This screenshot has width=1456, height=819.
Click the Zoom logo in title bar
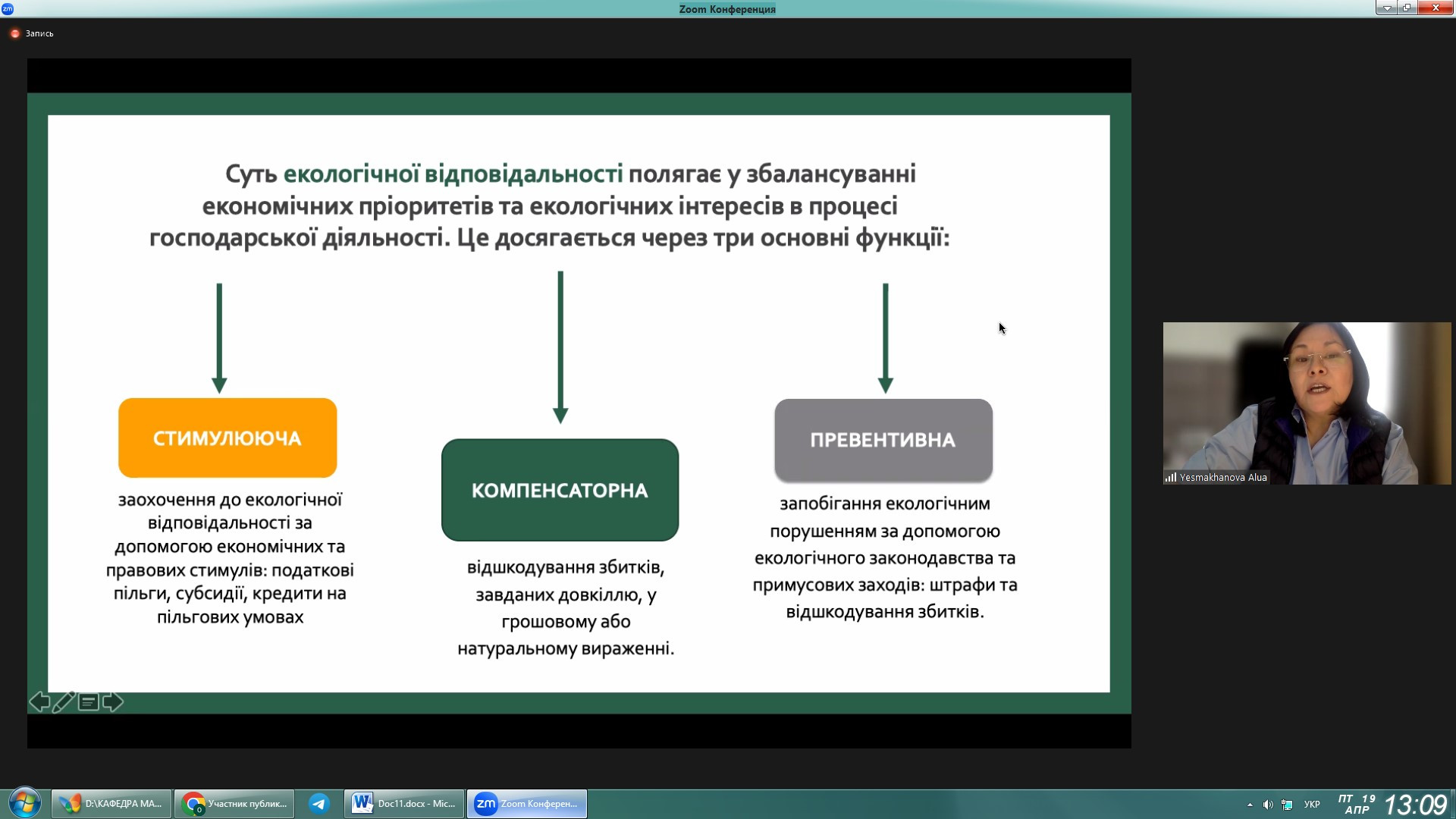click(x=8, y=8)
